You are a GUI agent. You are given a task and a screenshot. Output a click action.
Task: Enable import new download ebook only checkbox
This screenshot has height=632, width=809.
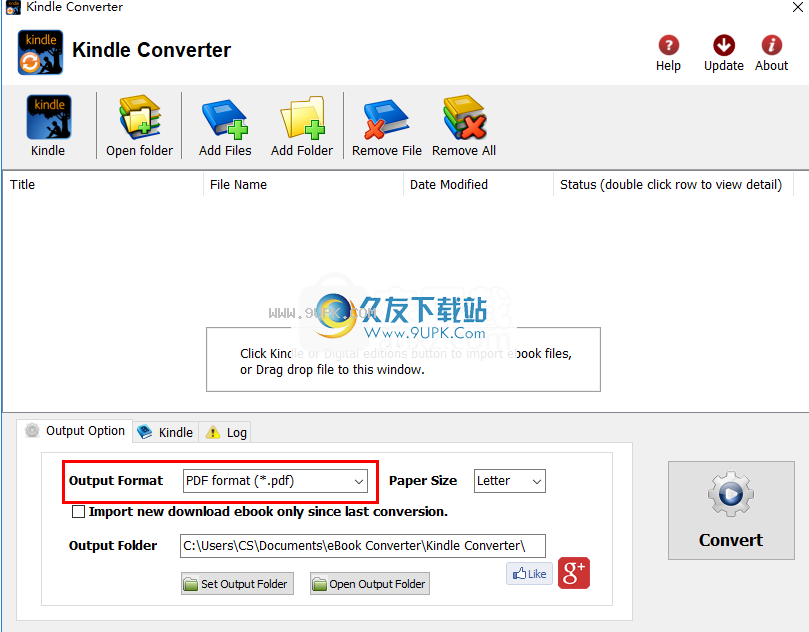[x=78, y=511]
